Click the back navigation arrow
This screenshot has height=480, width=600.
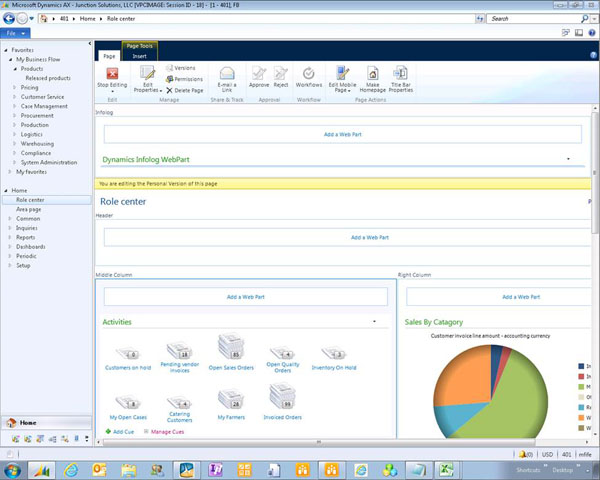tap(9, 18)
